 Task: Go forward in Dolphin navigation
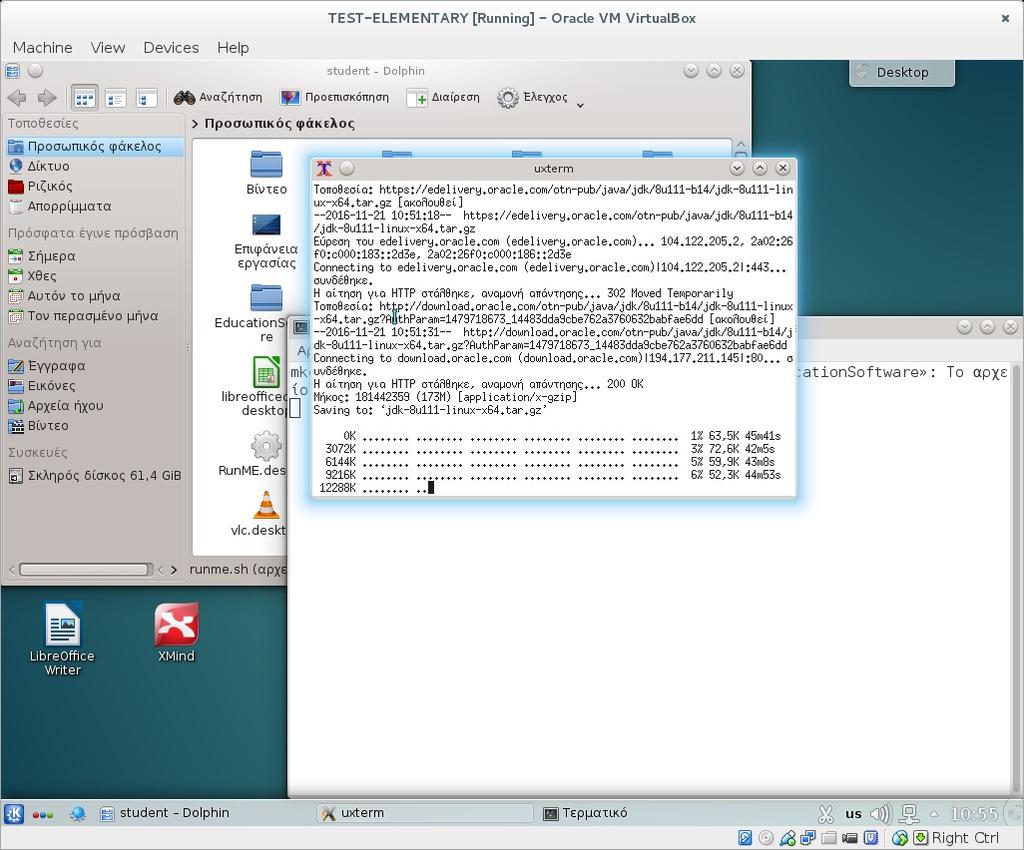pos(46,98)
